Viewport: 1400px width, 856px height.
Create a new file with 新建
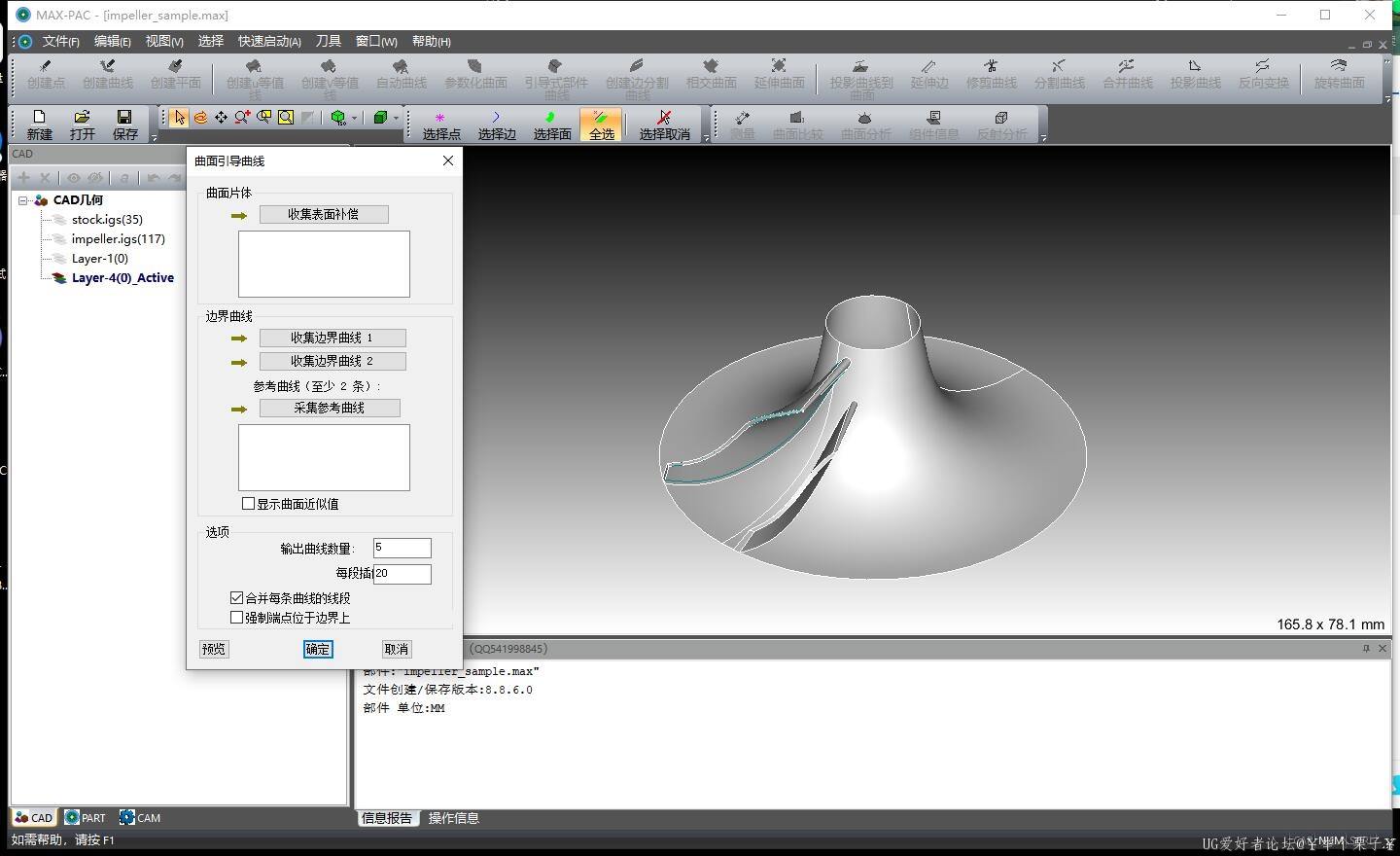40,125
